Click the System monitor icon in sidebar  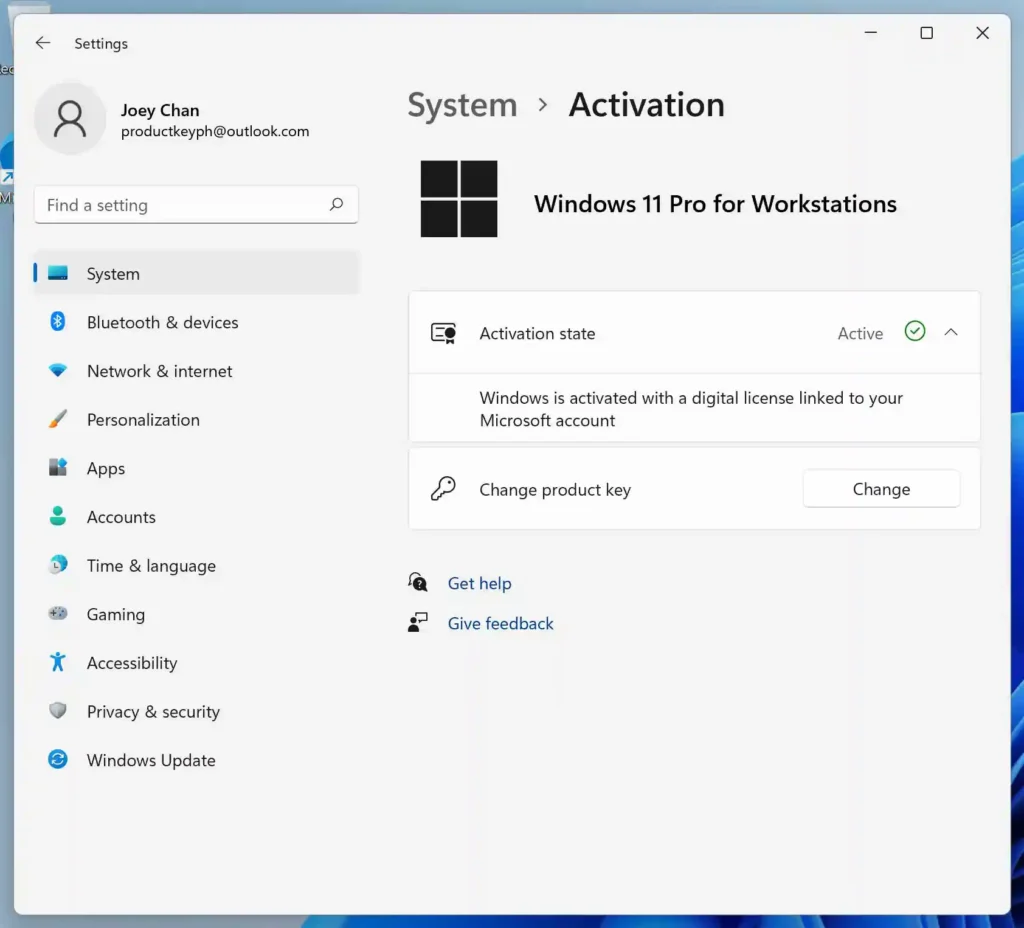(x=57, y=273)
